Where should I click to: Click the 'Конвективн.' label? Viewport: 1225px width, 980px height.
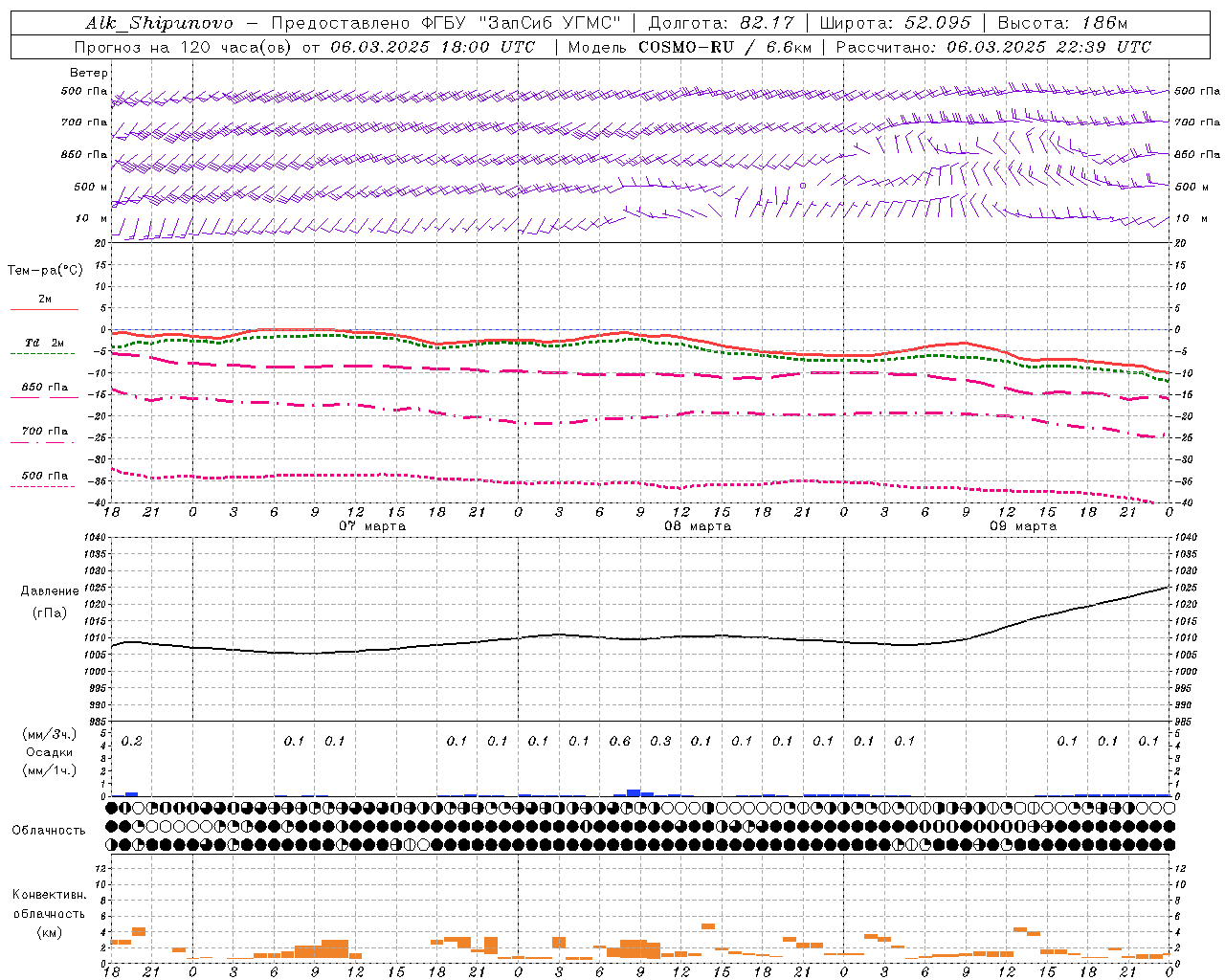click(x=49, y=895)
